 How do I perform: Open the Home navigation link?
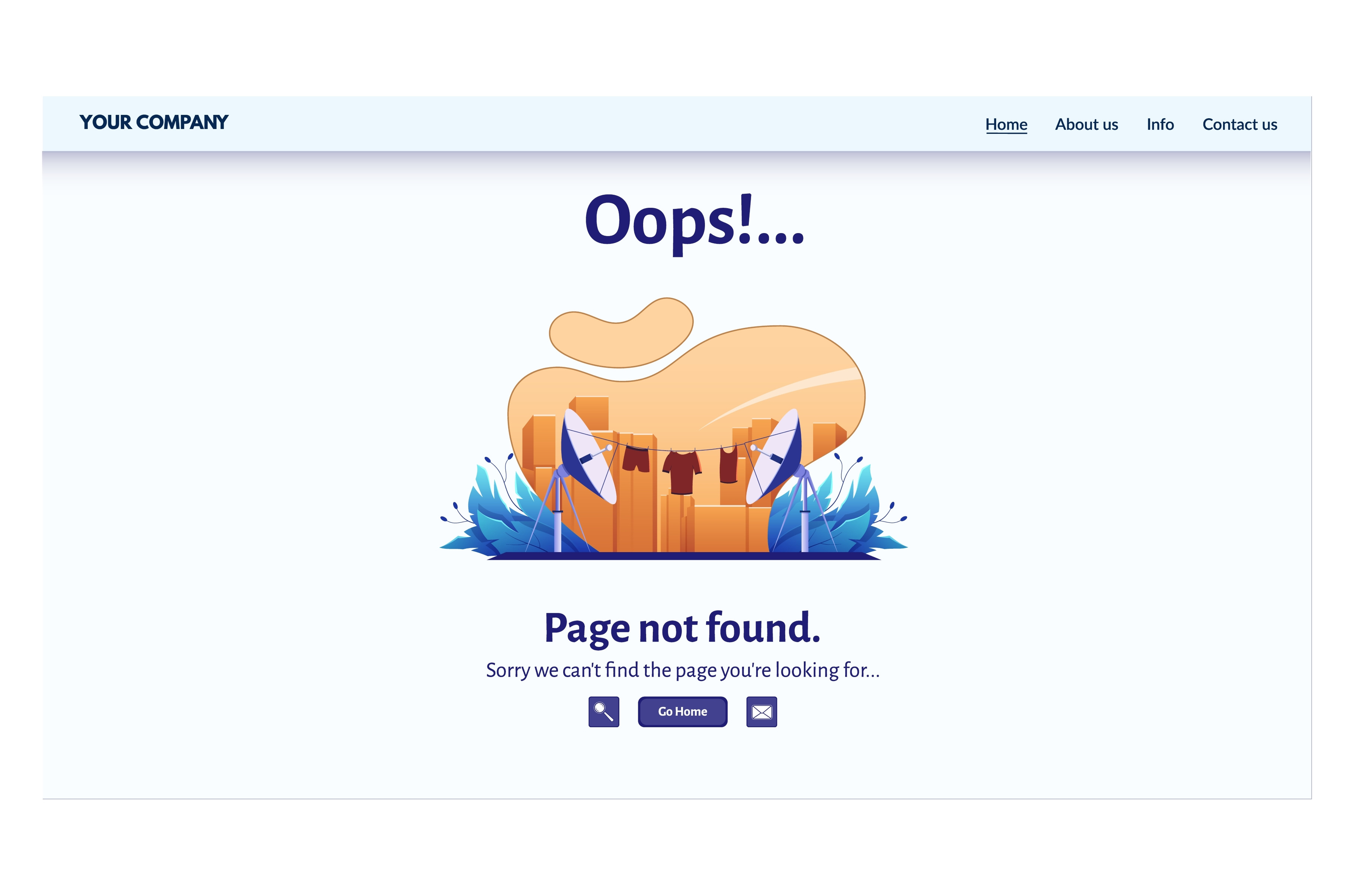pos(1006,125)
